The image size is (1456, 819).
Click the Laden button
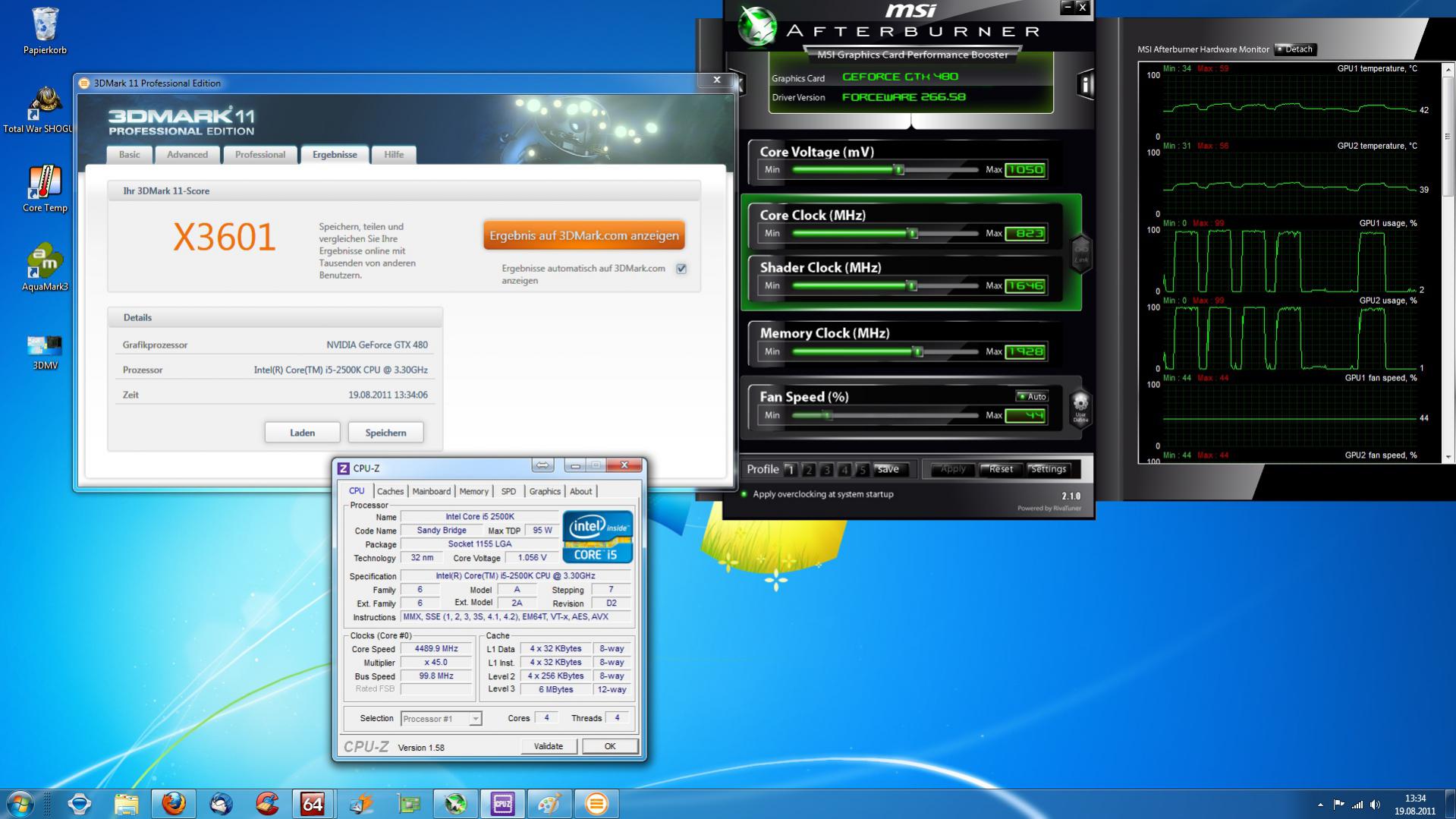pos(302,433)
